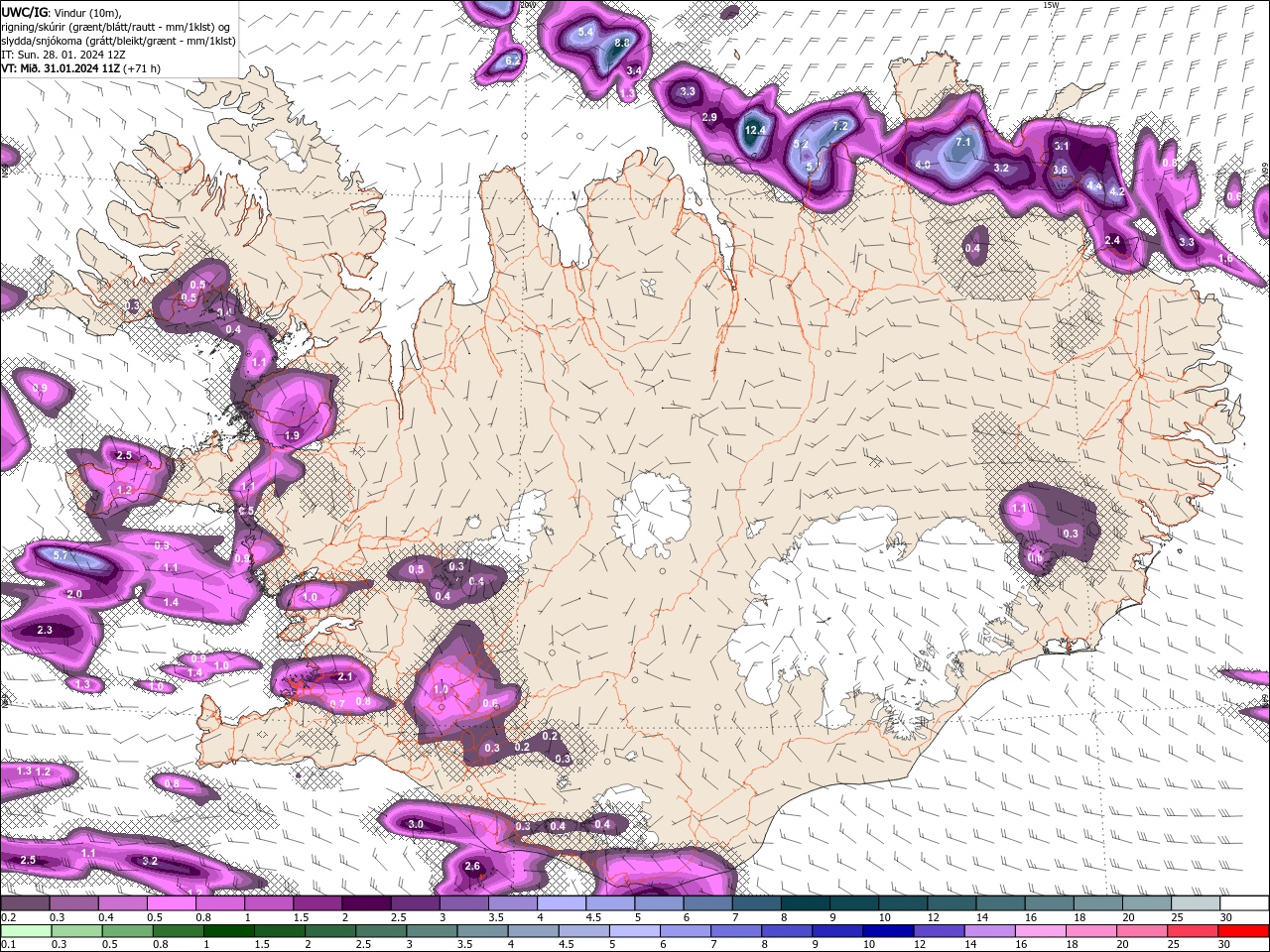The image size is (1270, 952).
Task: Click the 5.4 precipitation label at the top
Action: (x=585, y=33)
